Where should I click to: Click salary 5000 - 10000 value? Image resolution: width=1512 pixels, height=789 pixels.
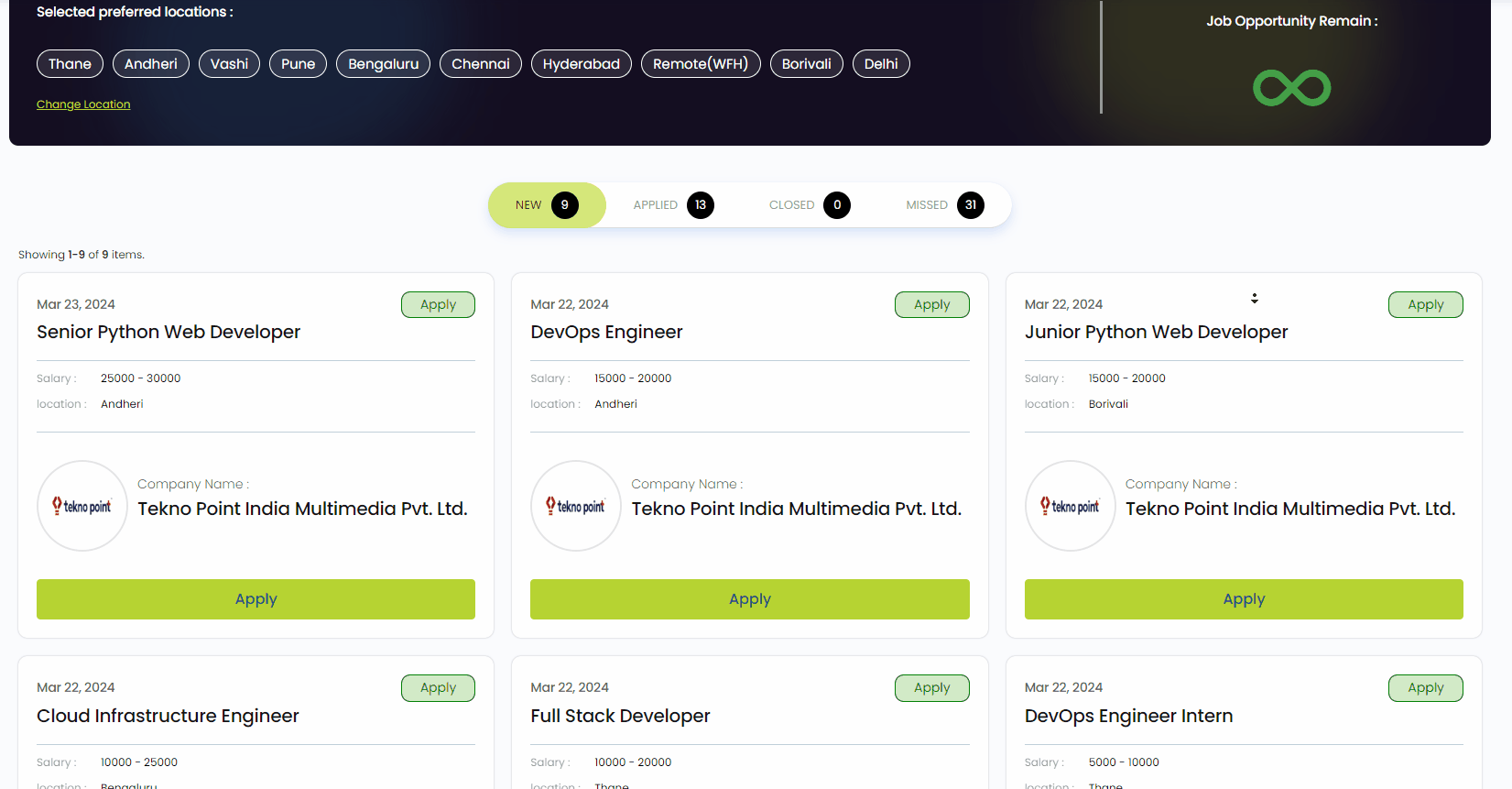(1124, 762)
